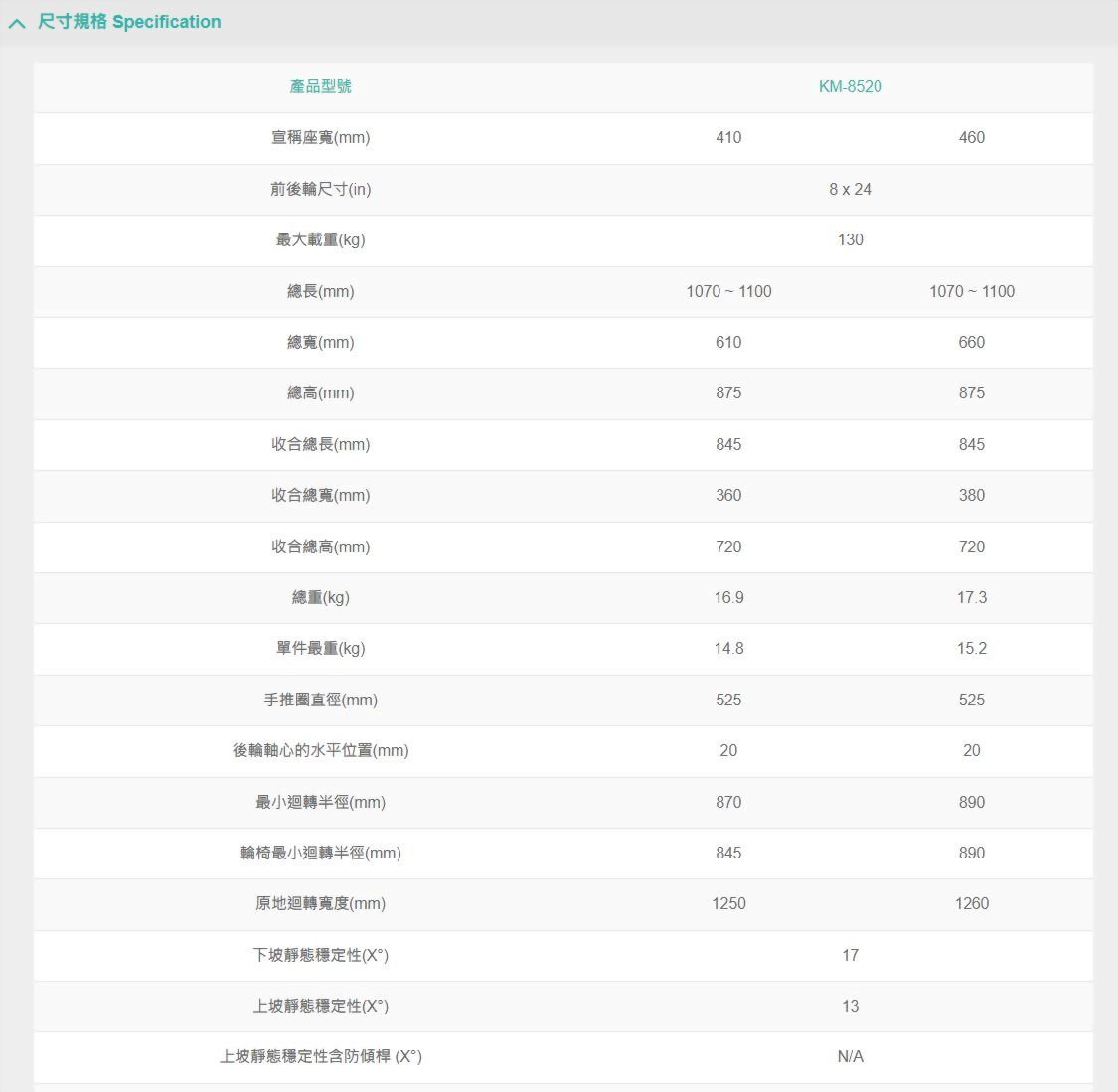This screenshot has width=1118, height=1092.
Task: Select the 15.2 single part weight value
Action: click(971, 648)
